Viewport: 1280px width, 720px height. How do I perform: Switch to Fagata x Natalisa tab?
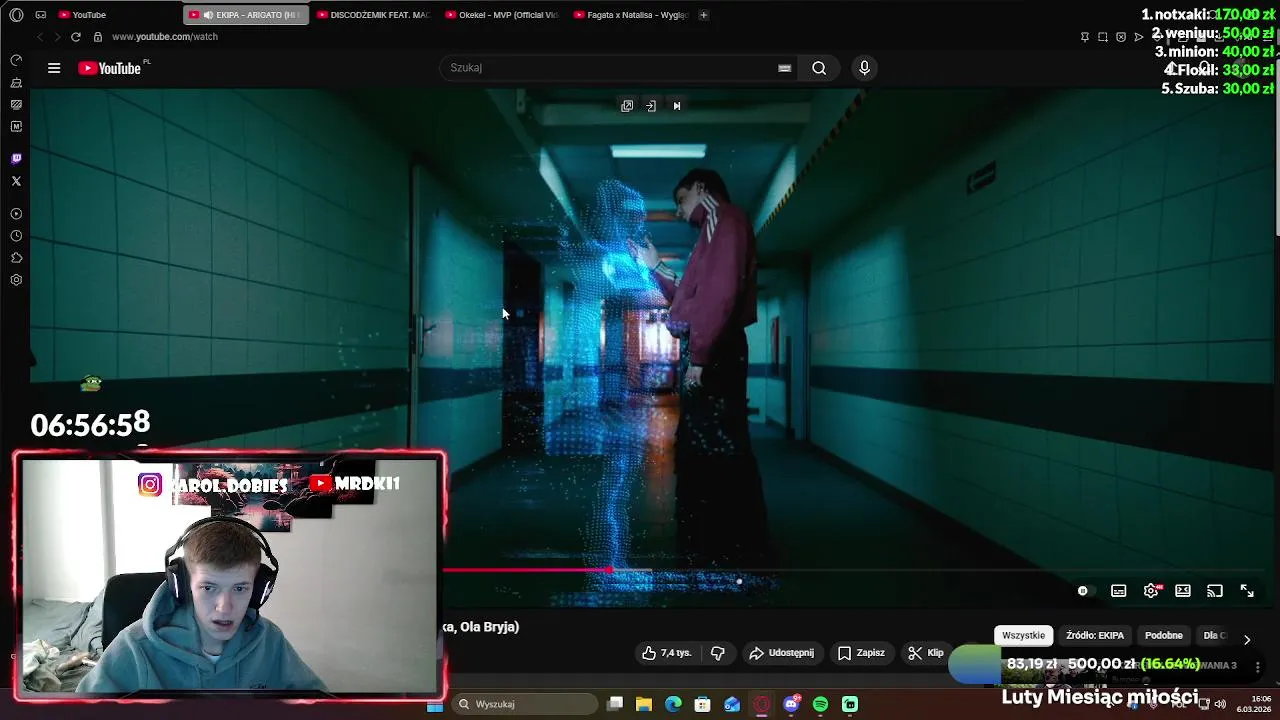[632, 15]
